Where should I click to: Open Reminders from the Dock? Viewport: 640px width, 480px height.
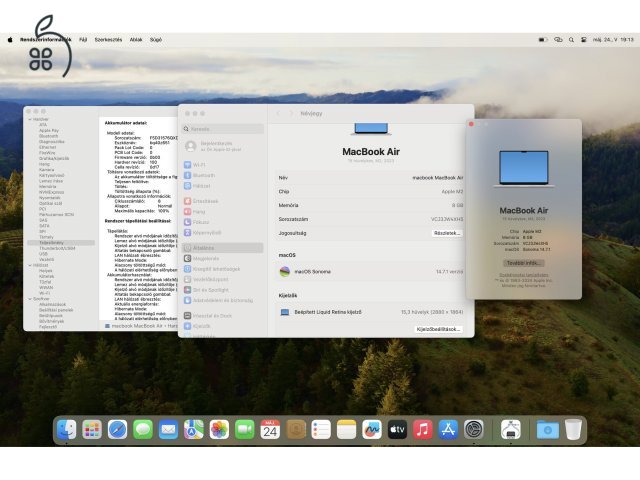tap(321, 429)
